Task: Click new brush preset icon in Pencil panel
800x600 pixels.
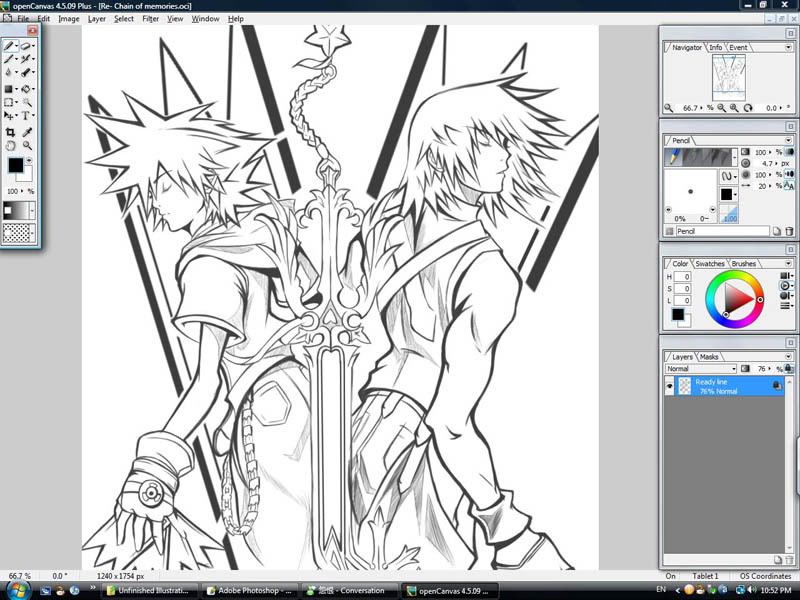Action: click(x=777, y=231)
